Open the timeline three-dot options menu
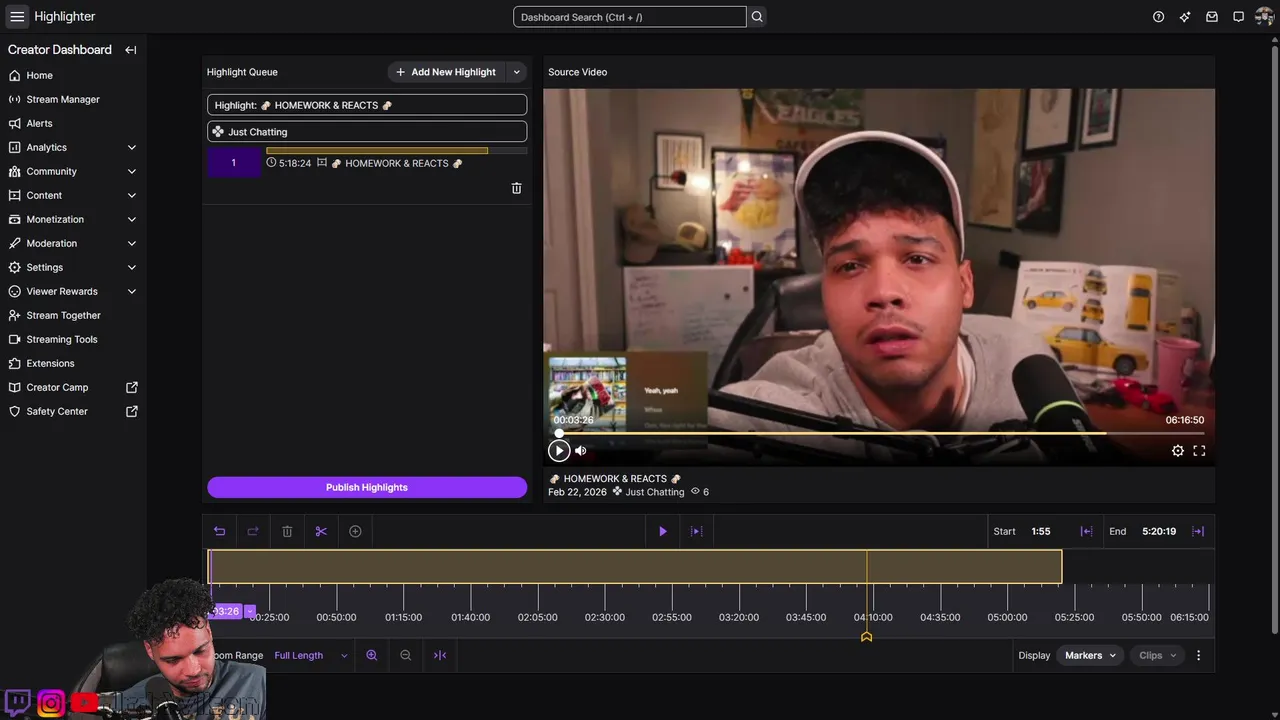The image size is (1280, 720). (x=1198, y=655)
